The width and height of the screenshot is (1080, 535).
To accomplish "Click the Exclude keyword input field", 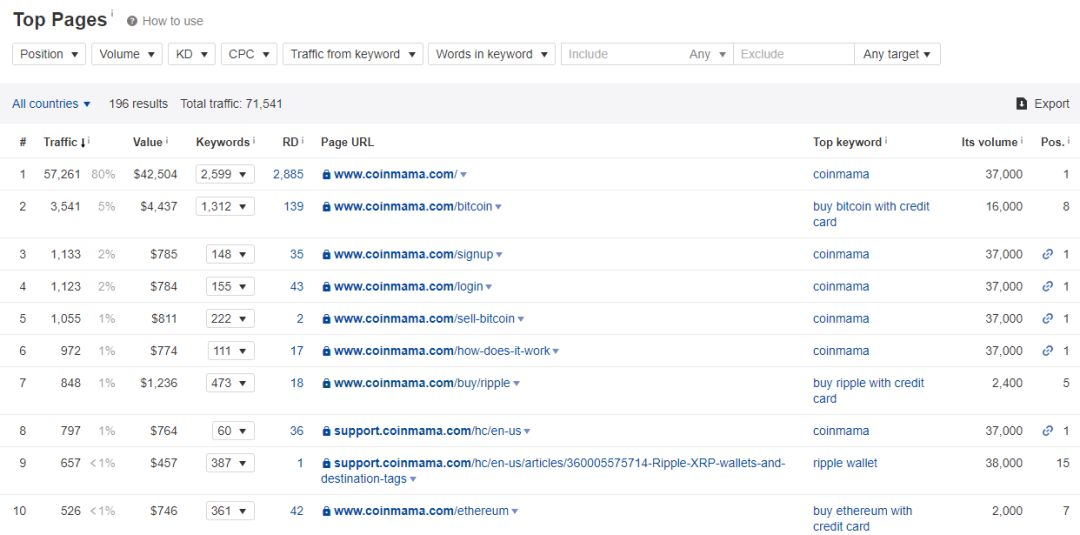I will [x=793, y=54].
